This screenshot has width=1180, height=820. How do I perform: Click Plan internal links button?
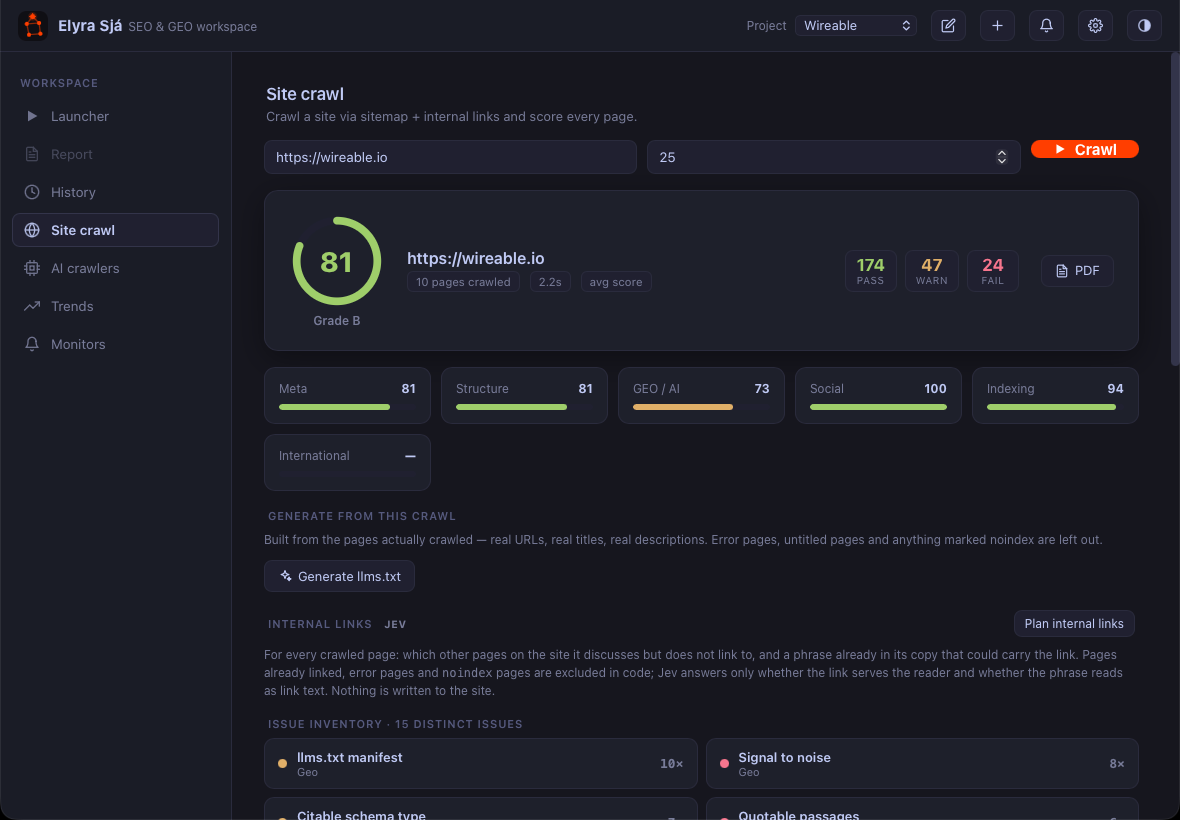pyautogui.click(x=1074, y=624)
